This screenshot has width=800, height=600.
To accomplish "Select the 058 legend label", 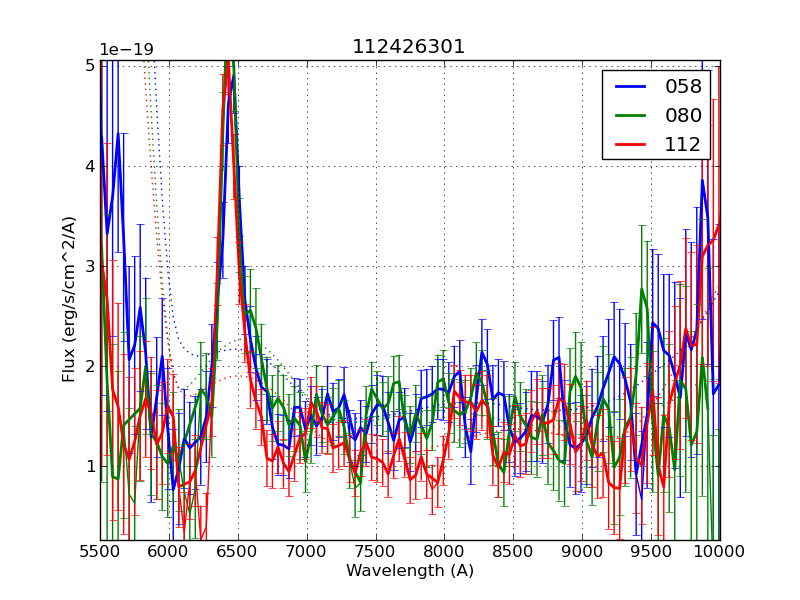I will coord(683,87).
